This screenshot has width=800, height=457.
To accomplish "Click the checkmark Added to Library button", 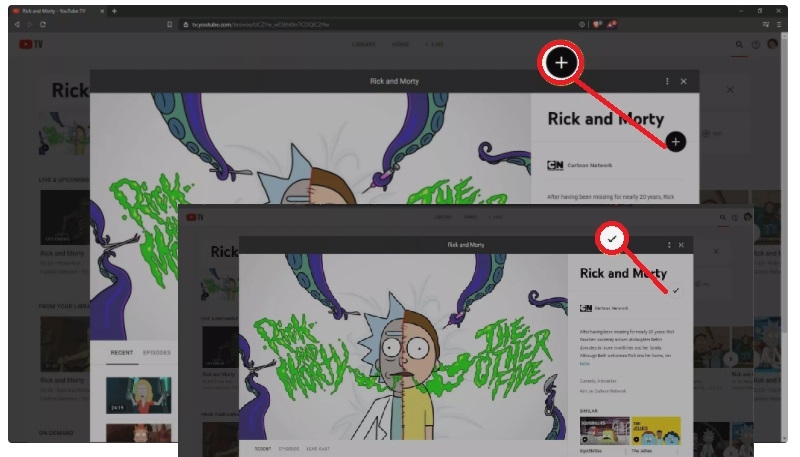I will (x=676, y=290).
